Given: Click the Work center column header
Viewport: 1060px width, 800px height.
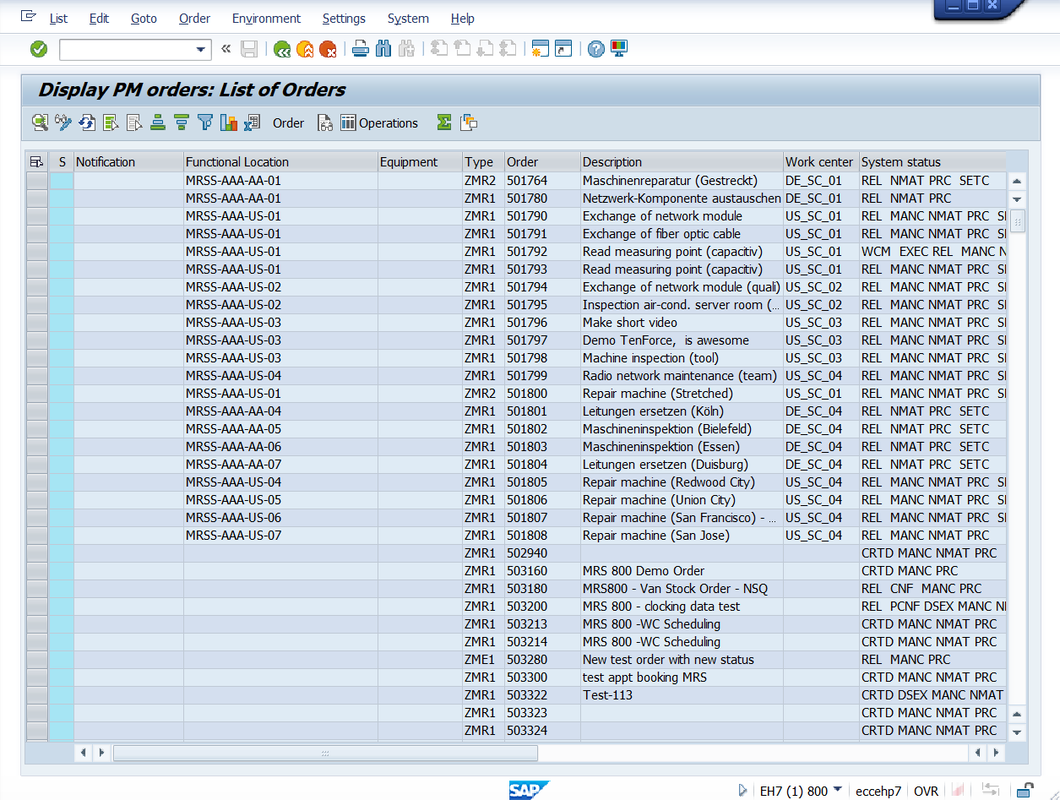Looking at the screenshot, I should (x=821, y=162).
